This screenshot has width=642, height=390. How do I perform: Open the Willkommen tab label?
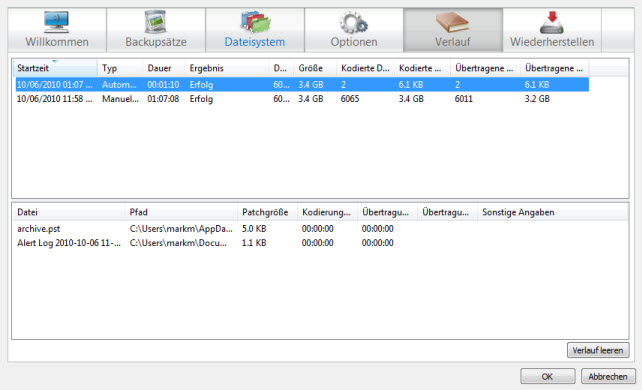coord(57,42)
